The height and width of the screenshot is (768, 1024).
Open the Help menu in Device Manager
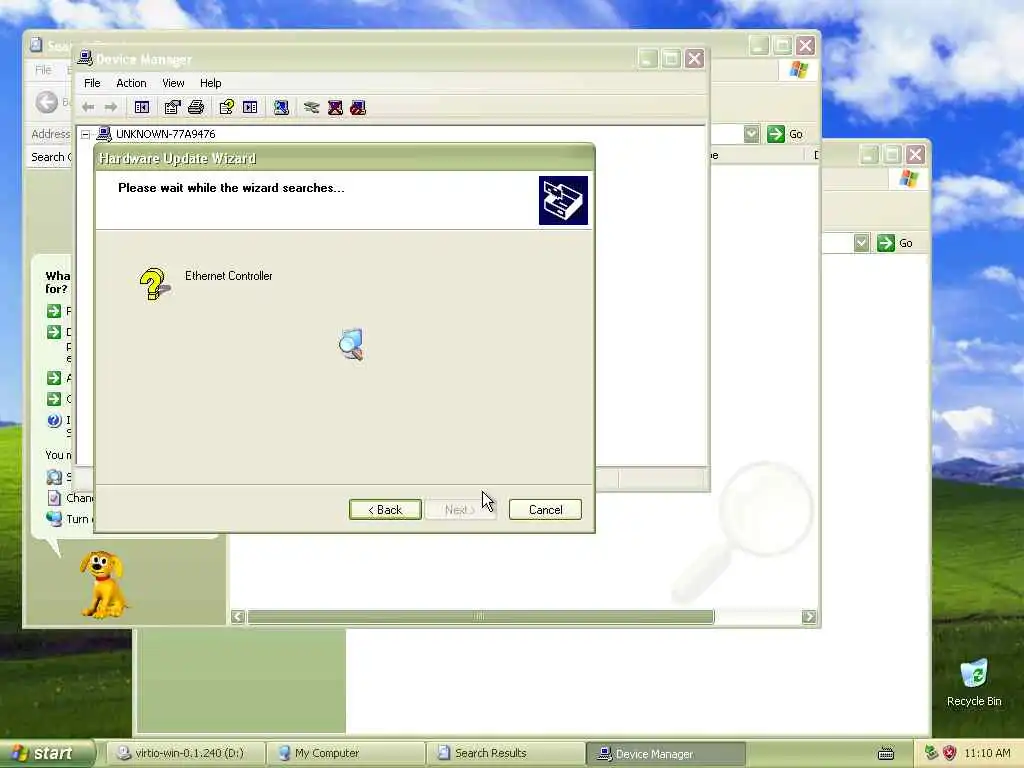click(x=210, y=83)
